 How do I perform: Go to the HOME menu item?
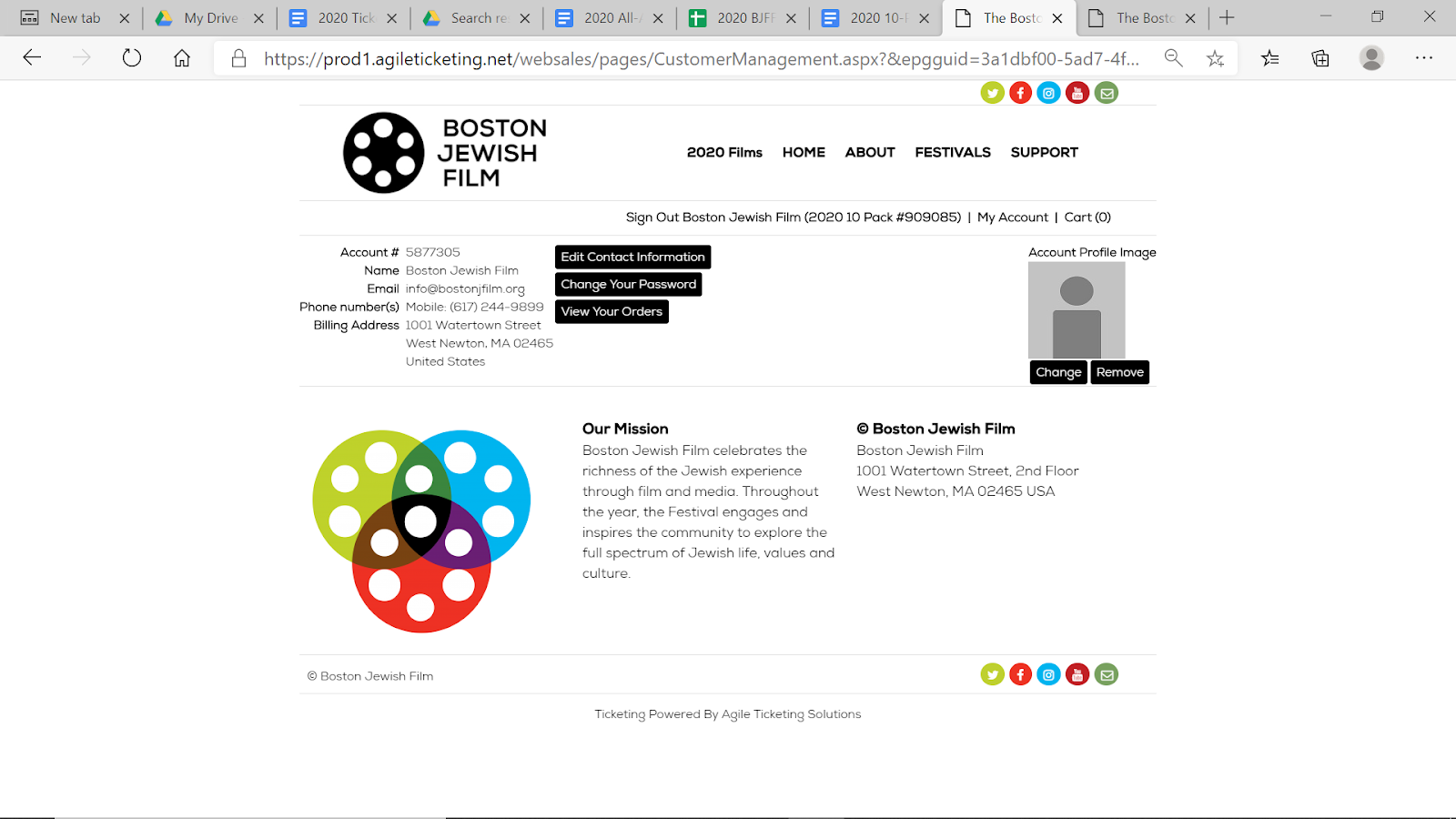coord(804,152)
